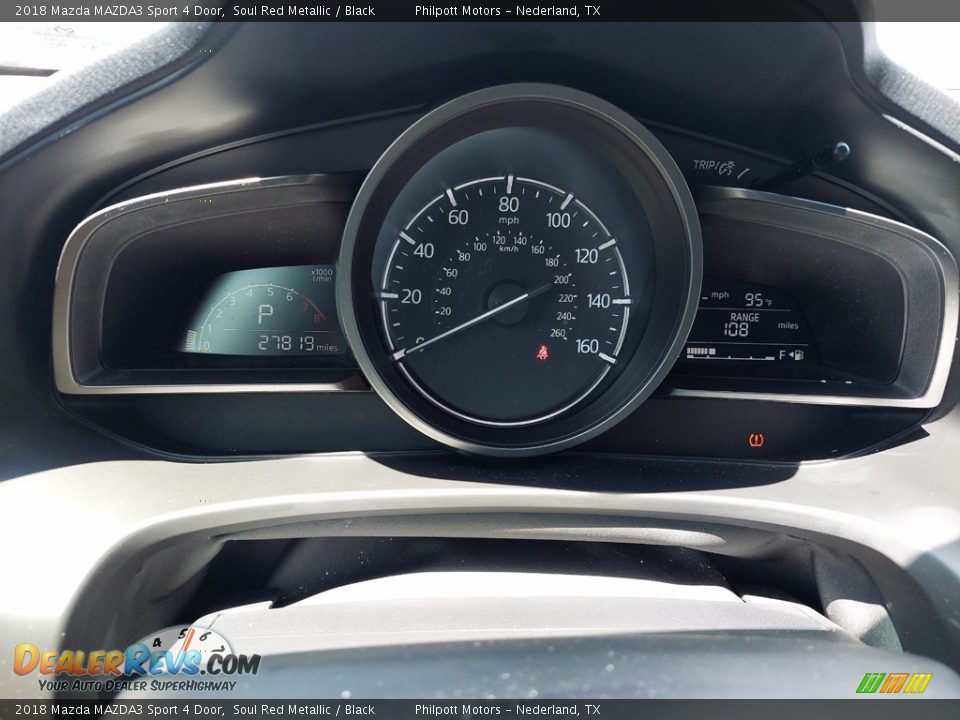Image resolution: width=960 pixels, height=720 pixels.
Task: Click the DealerRevs.com logo
Action: point(136,662)
